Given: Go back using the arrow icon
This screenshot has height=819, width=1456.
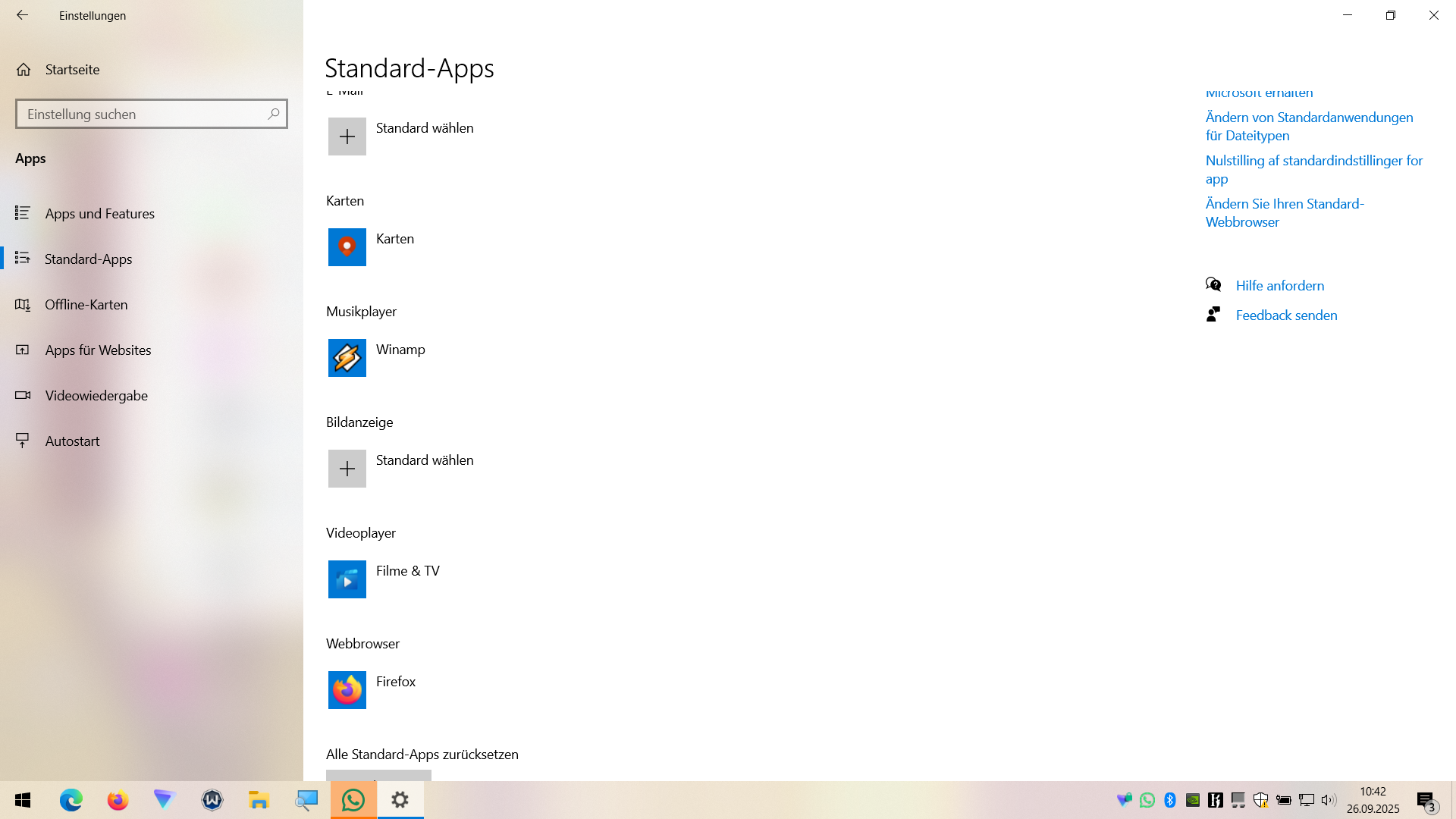Looking at the screenshot, I should 22,15.
